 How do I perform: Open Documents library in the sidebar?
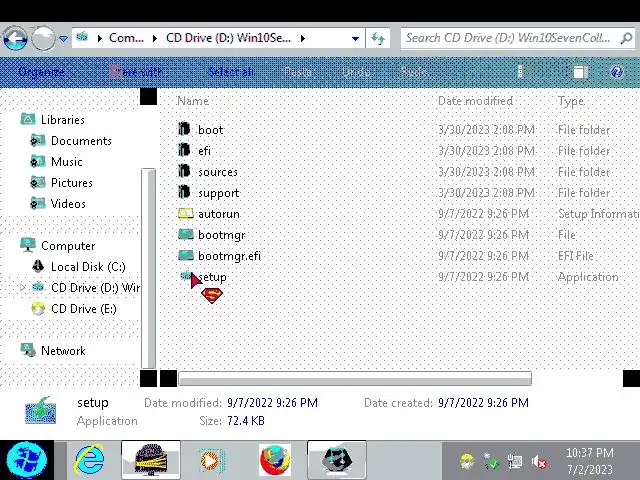(x=81, y=141)
